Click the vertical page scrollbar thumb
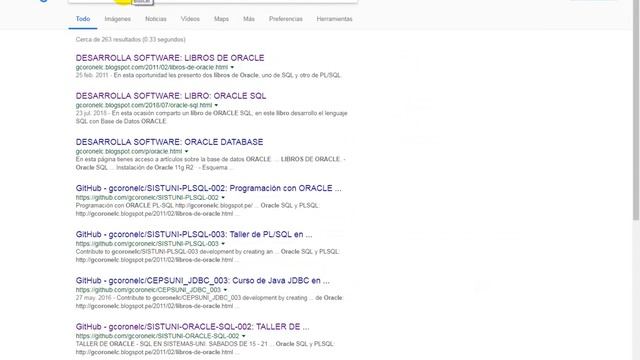The width and height of the screenshot is (640, 360). click(x=636, y=110)
